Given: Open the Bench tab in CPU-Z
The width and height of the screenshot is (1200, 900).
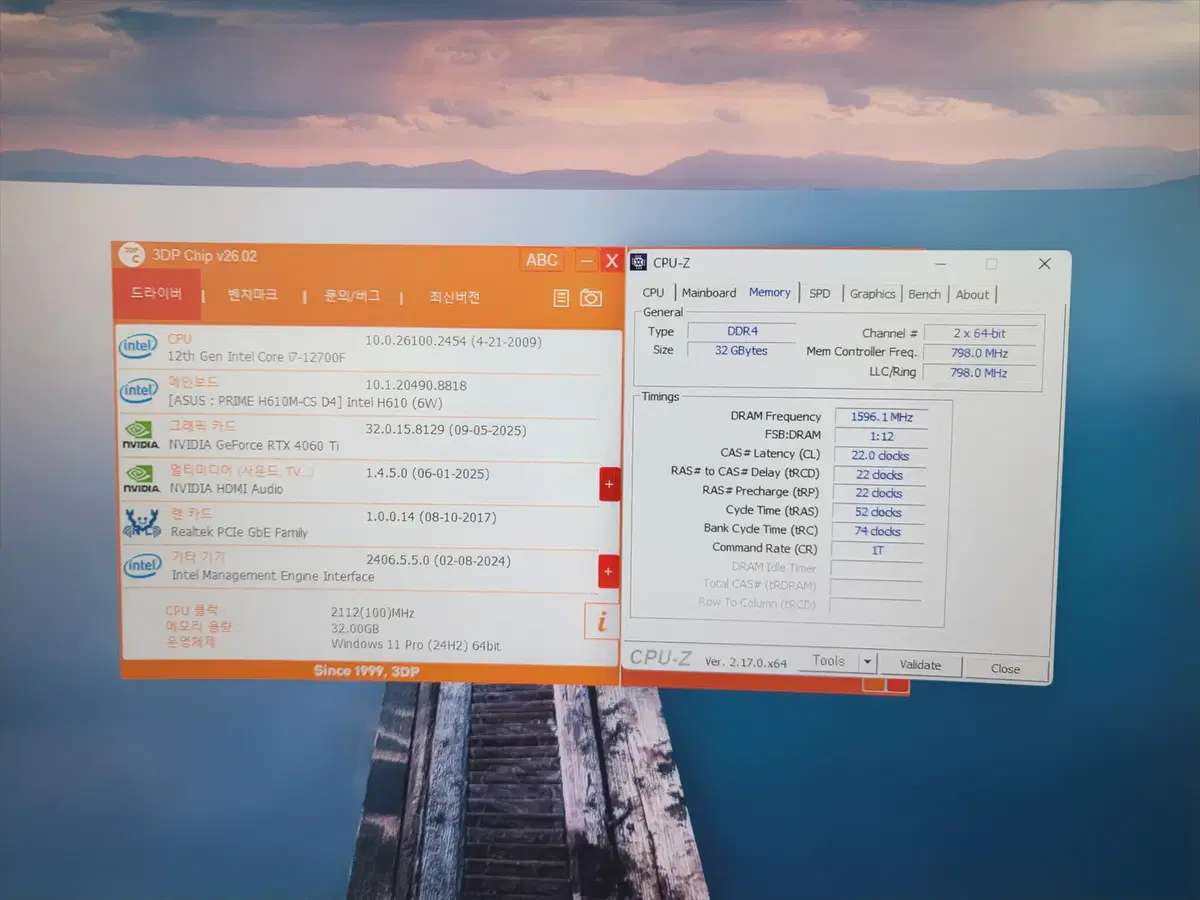Looking at the screenshot, I should pyautogui.click(x=925, y=294).
